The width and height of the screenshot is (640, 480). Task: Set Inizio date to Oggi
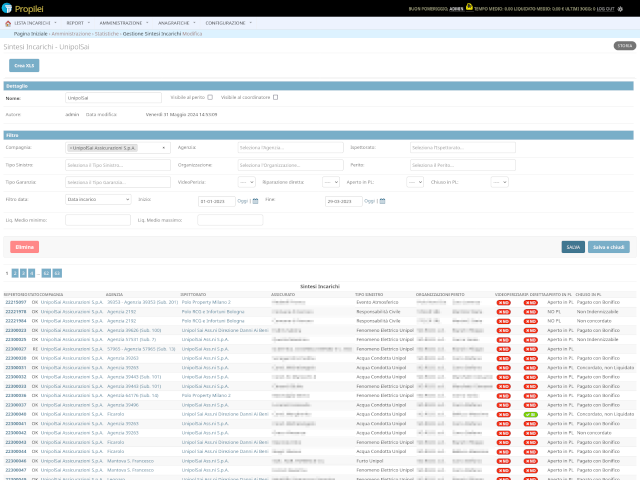[x=242, y=201]
